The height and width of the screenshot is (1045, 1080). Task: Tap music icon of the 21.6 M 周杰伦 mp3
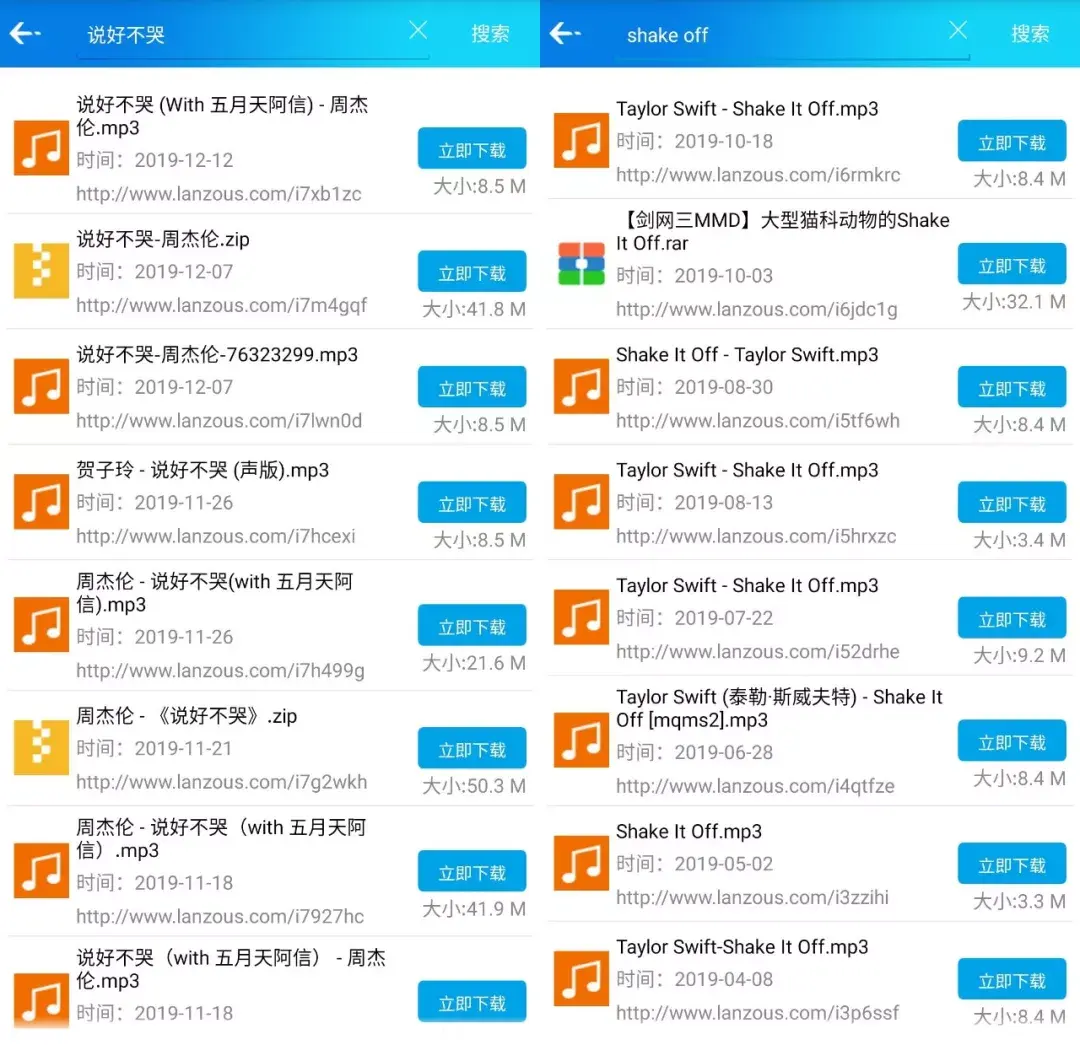click(x=41, y=624)
